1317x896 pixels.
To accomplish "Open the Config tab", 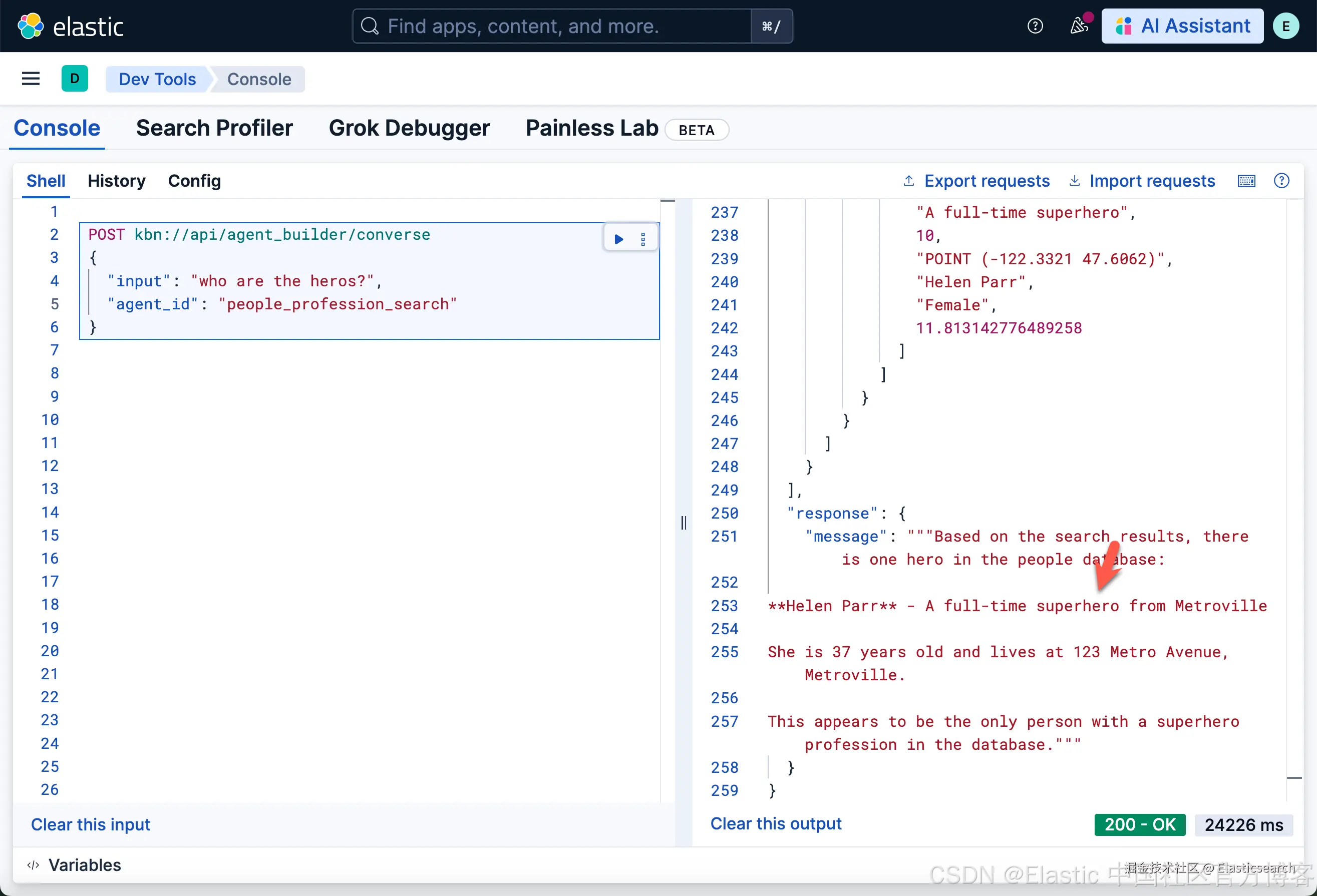I will (x=194, y=181).
